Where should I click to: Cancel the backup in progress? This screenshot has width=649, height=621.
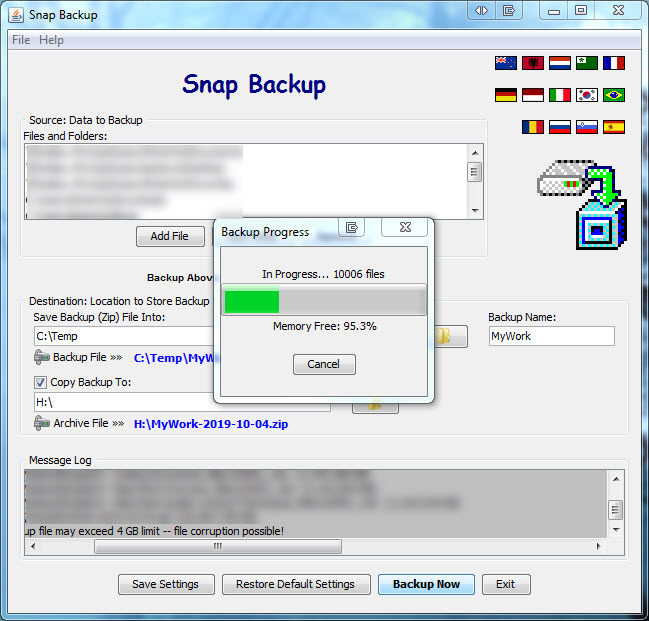point(324,364)
